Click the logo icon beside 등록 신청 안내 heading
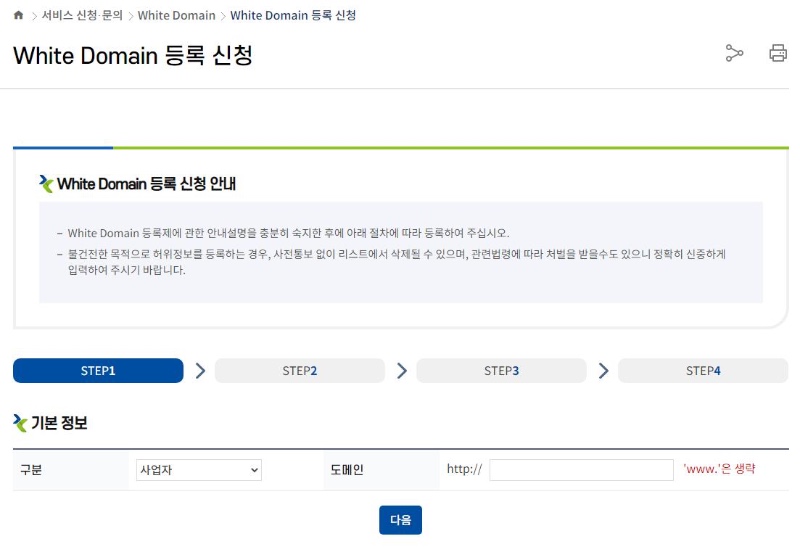Image resolution: width=800 pixels, height=552 pixels. (x=46, y=184)
